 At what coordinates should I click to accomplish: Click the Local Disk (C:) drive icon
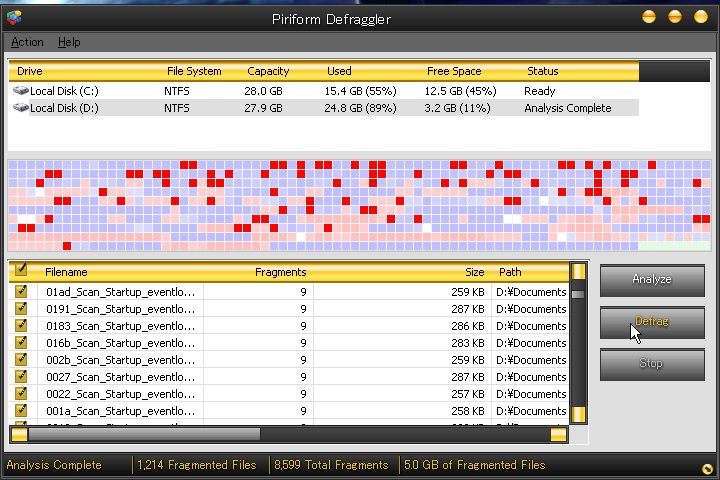click(x=21, y=90)
